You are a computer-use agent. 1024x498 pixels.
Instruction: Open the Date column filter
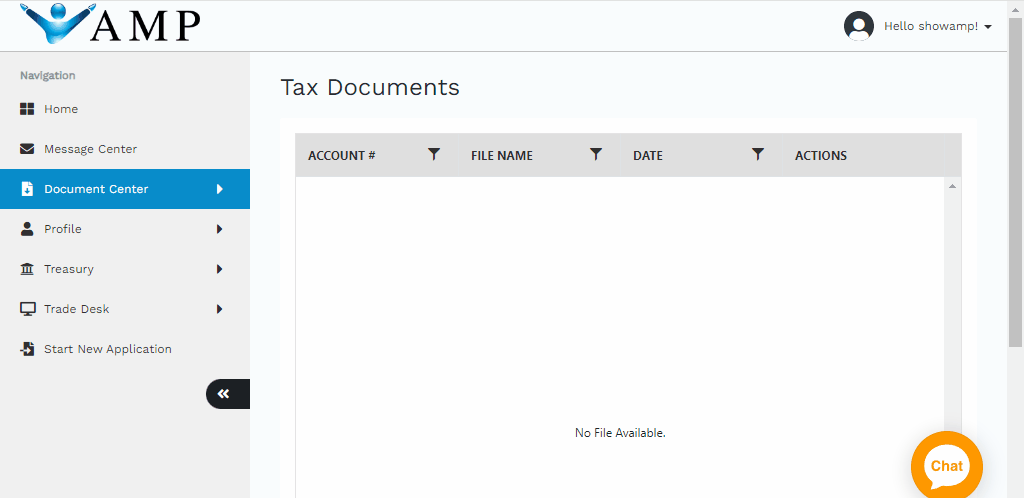[758, 154]
